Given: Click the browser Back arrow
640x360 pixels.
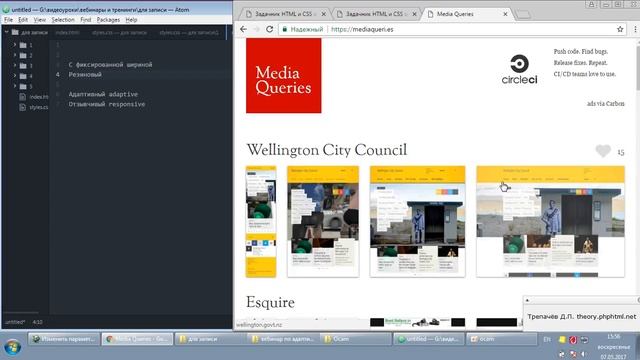Looking at the screenshot, I should click(x=244, y=29).
